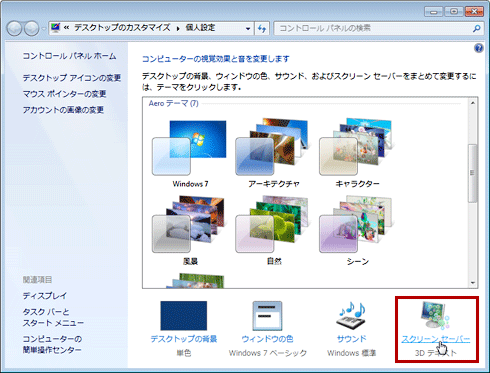This screenshot has height=373, width=490.
Task: Select the 風景 theme
Action: click(x=189, y=231)
